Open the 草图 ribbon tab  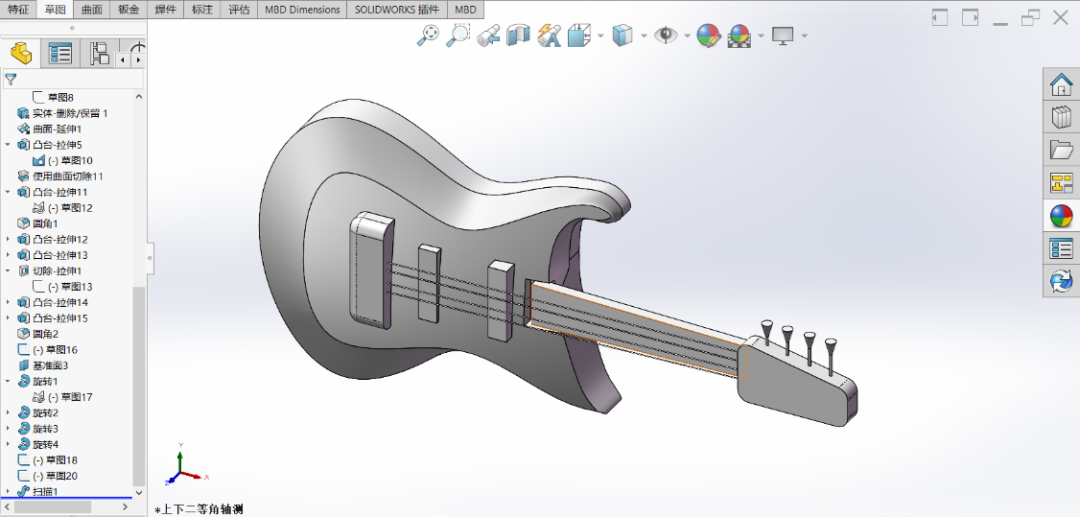[55, 10]
